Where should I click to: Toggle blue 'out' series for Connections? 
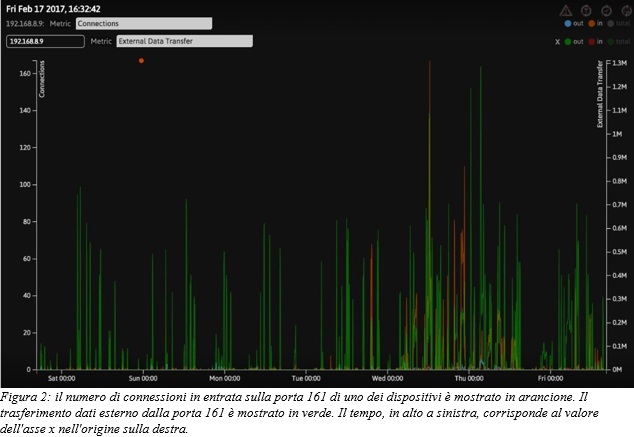(570, 23)
